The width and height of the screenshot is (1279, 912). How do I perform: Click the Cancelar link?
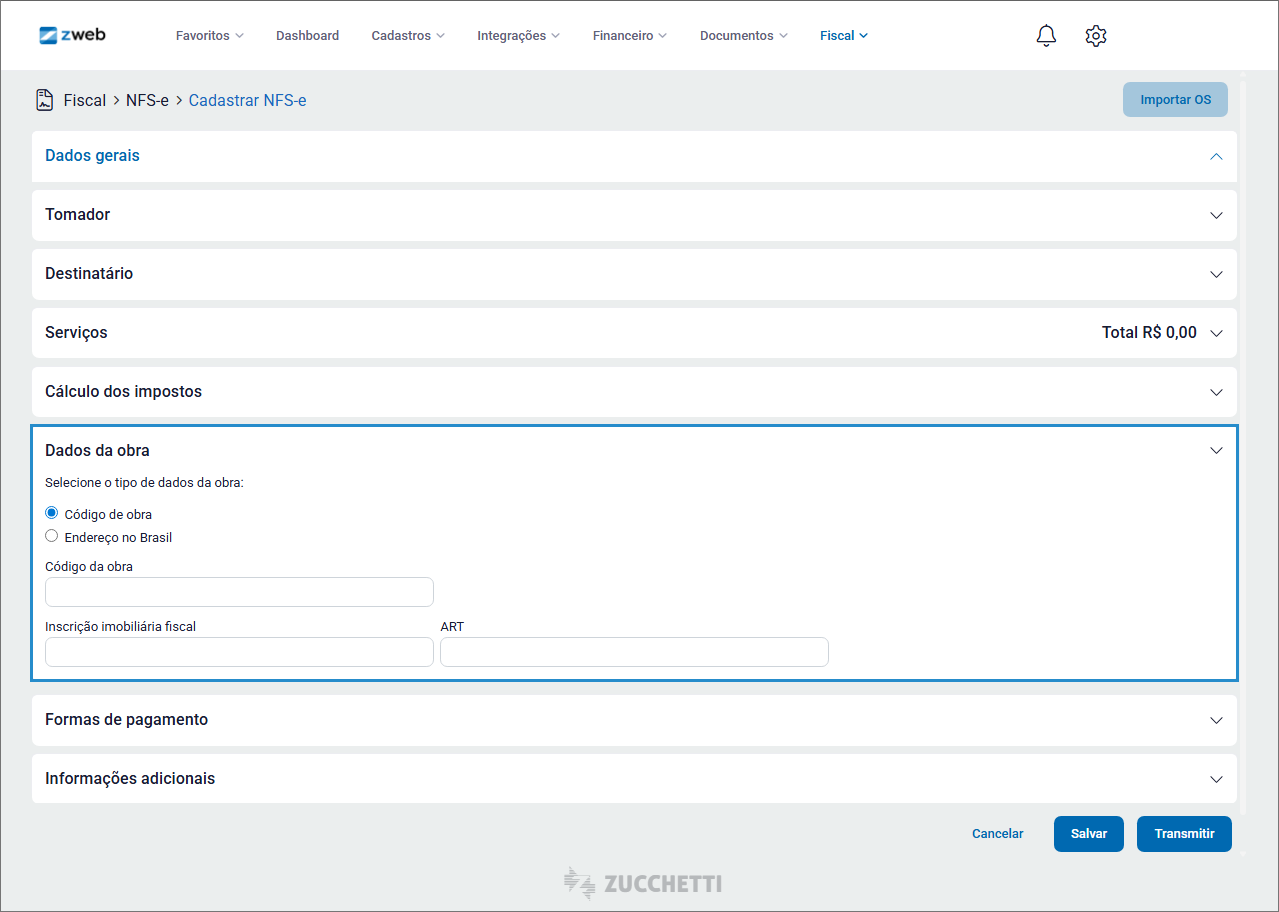997,834
